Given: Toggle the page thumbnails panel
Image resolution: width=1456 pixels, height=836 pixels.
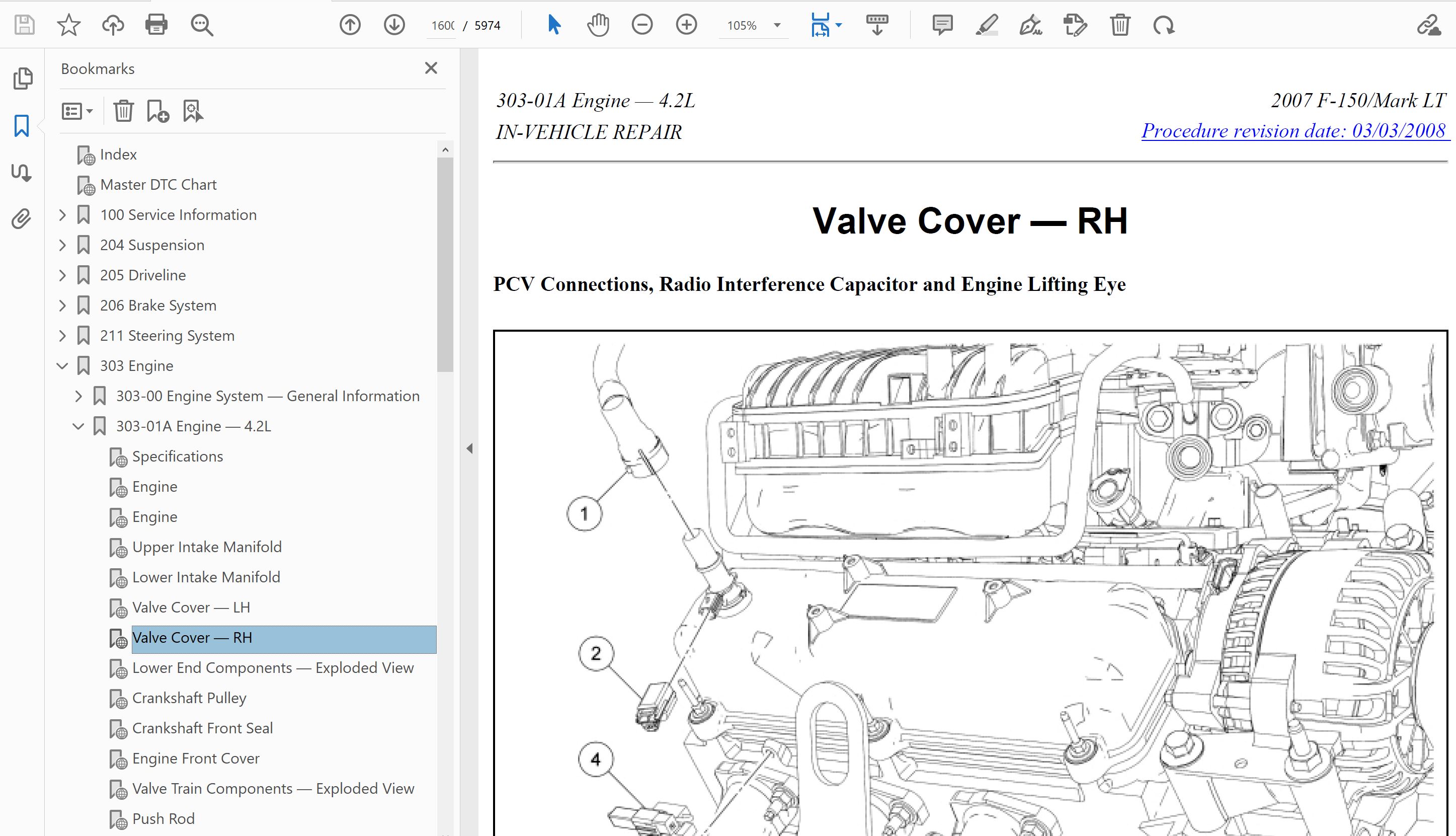Looking at the screenshot, I should click(22, 79).
